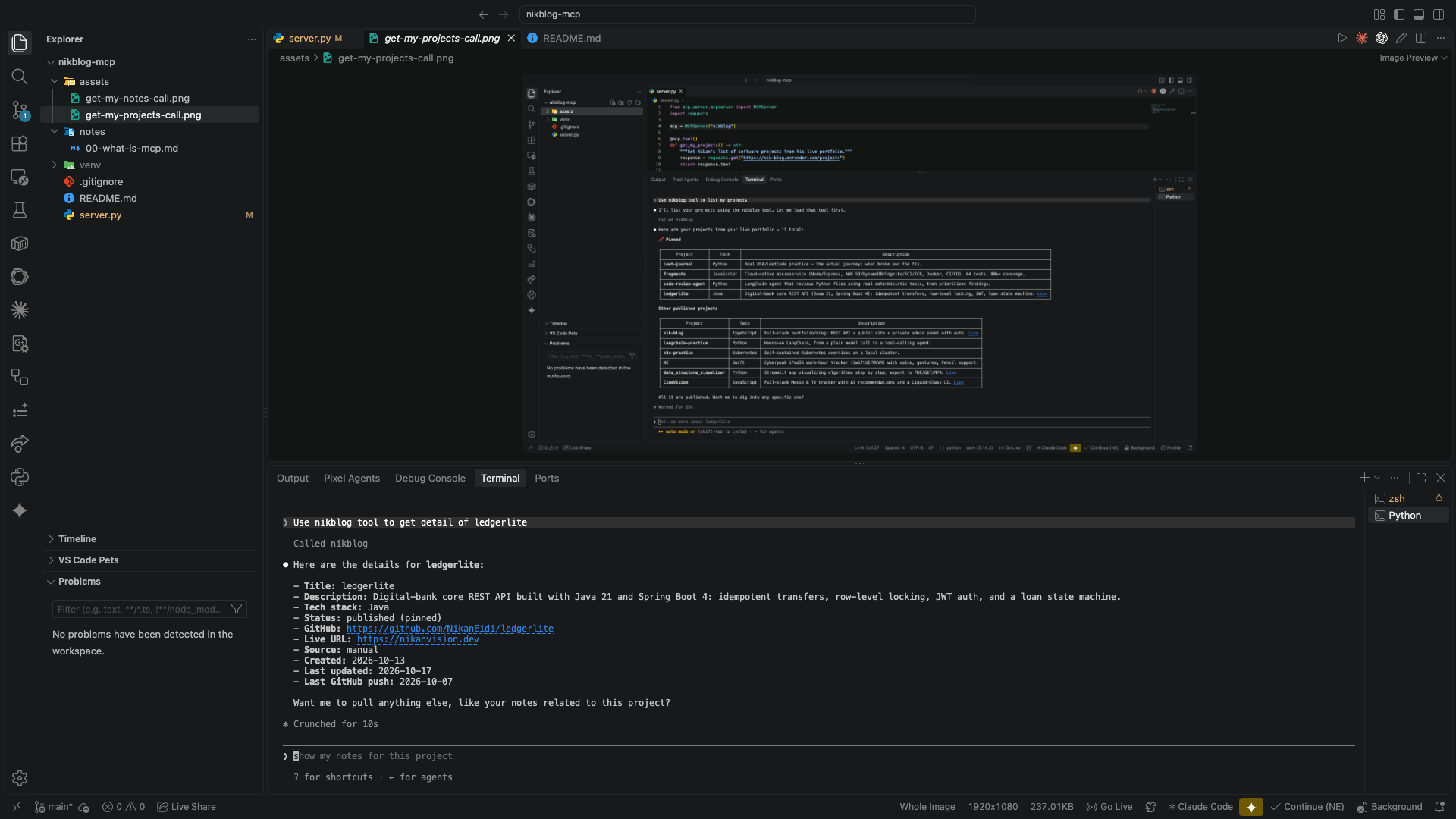The image size is (1456, 819).
Task: Toggle the primary side bar layout button
Action: point(1399,14)
